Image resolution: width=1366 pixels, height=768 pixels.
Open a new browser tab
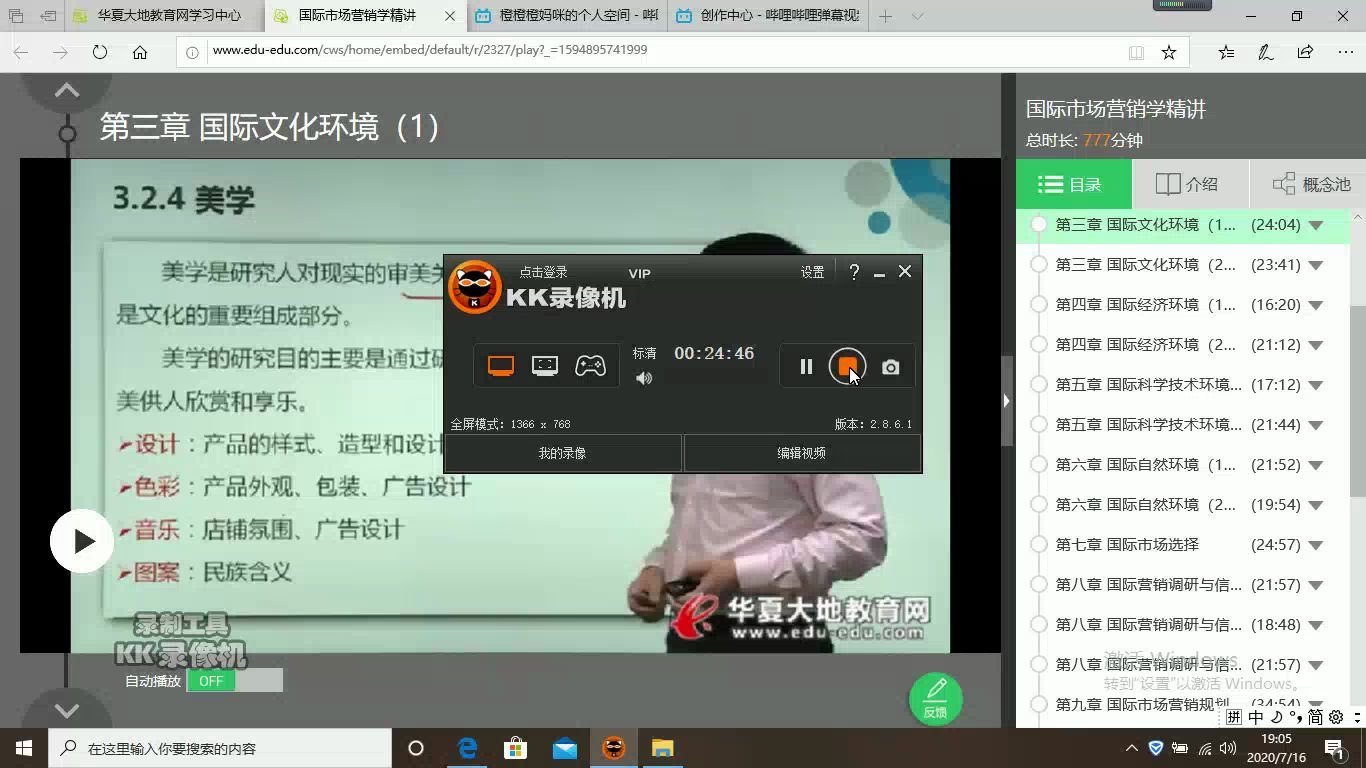pos(885,16)
